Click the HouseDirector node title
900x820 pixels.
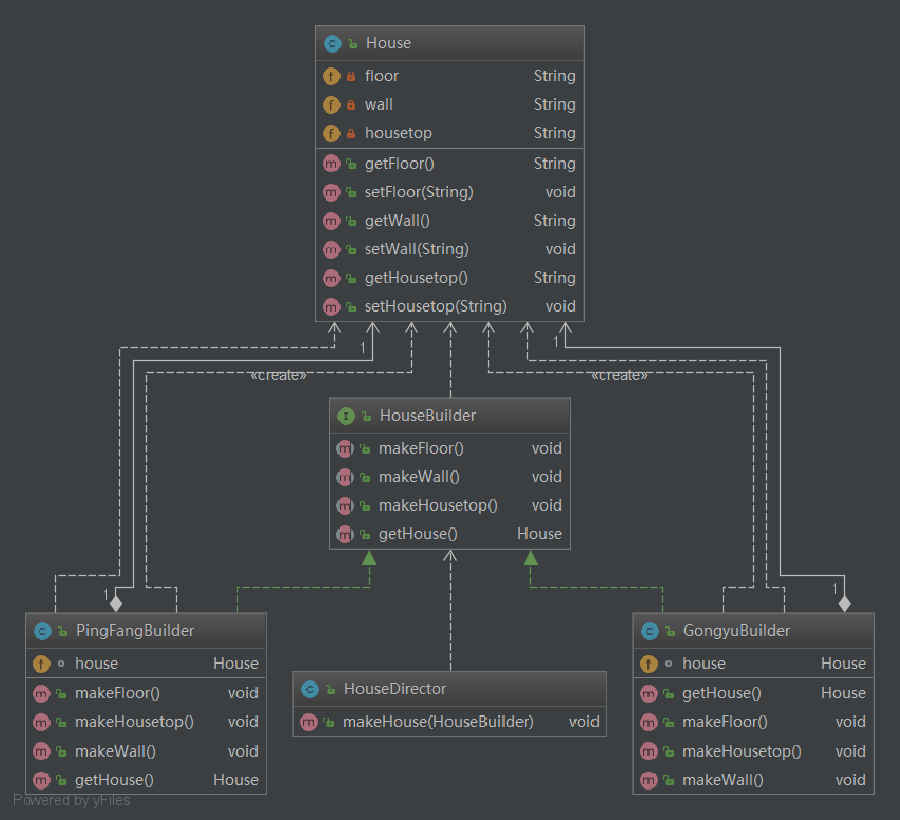click(x=394, y=689)
